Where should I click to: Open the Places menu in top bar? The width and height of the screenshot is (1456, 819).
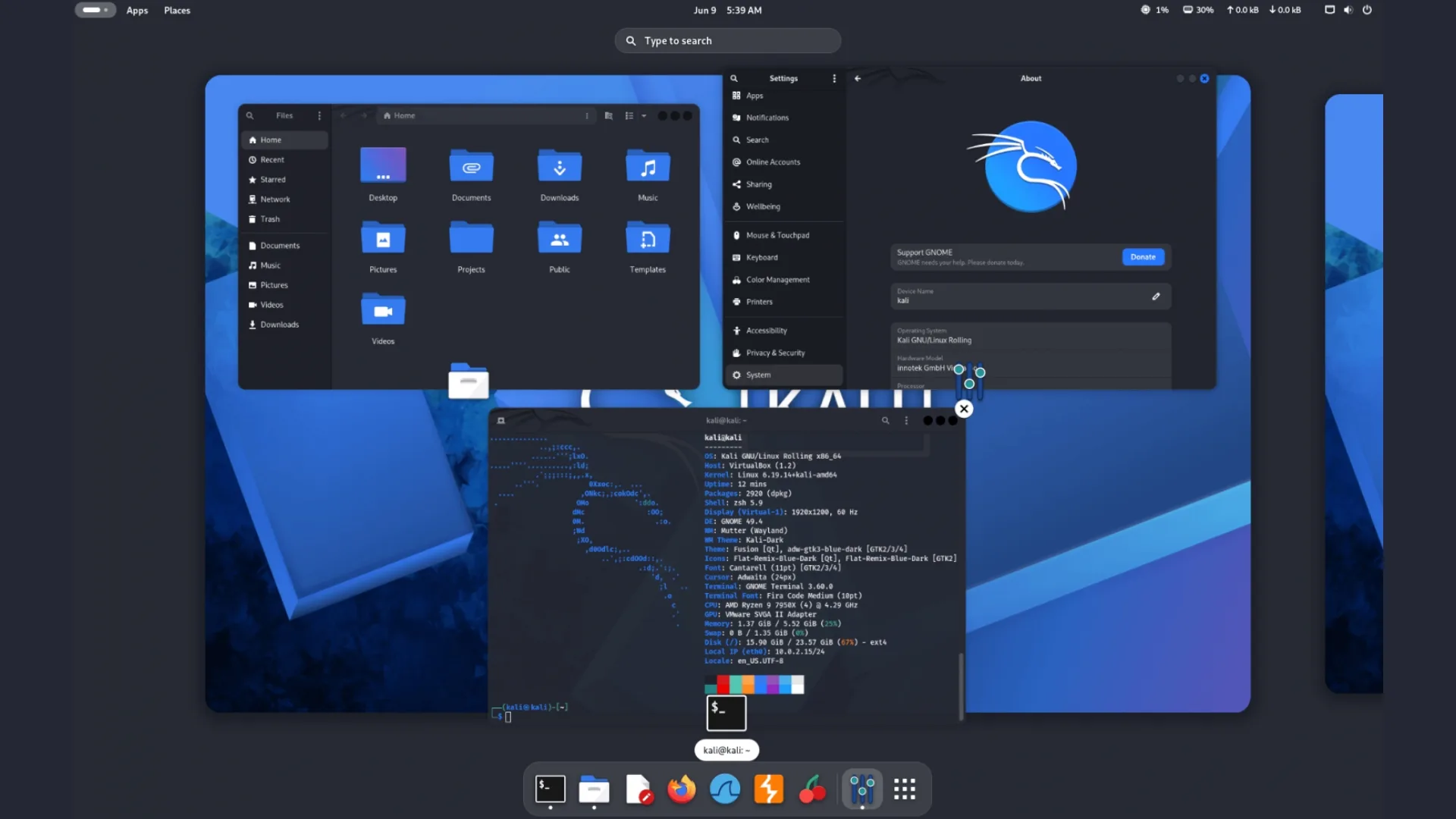(177, 10)
